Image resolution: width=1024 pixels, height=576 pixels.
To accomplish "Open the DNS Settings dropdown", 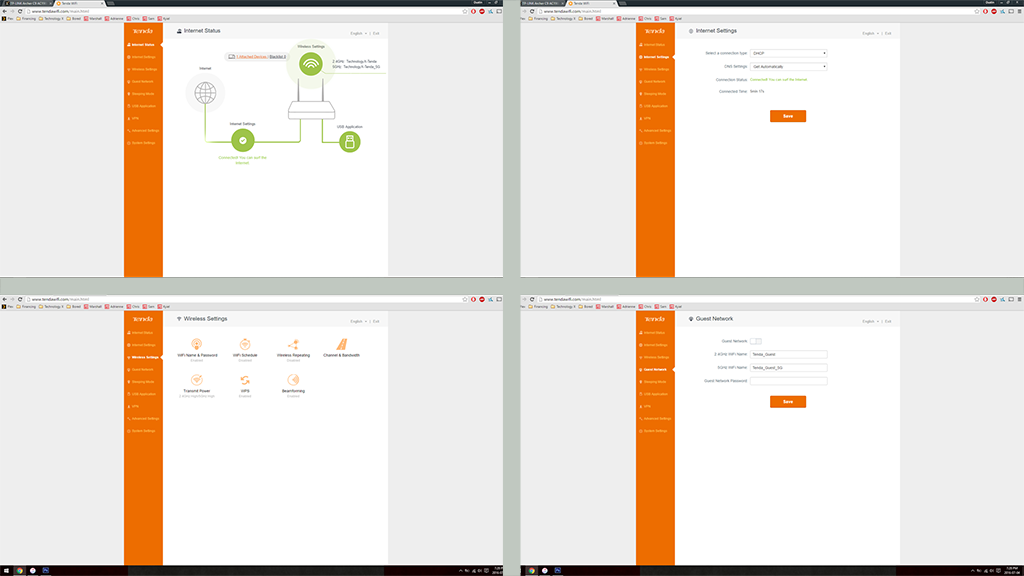I will click(789, 66).
